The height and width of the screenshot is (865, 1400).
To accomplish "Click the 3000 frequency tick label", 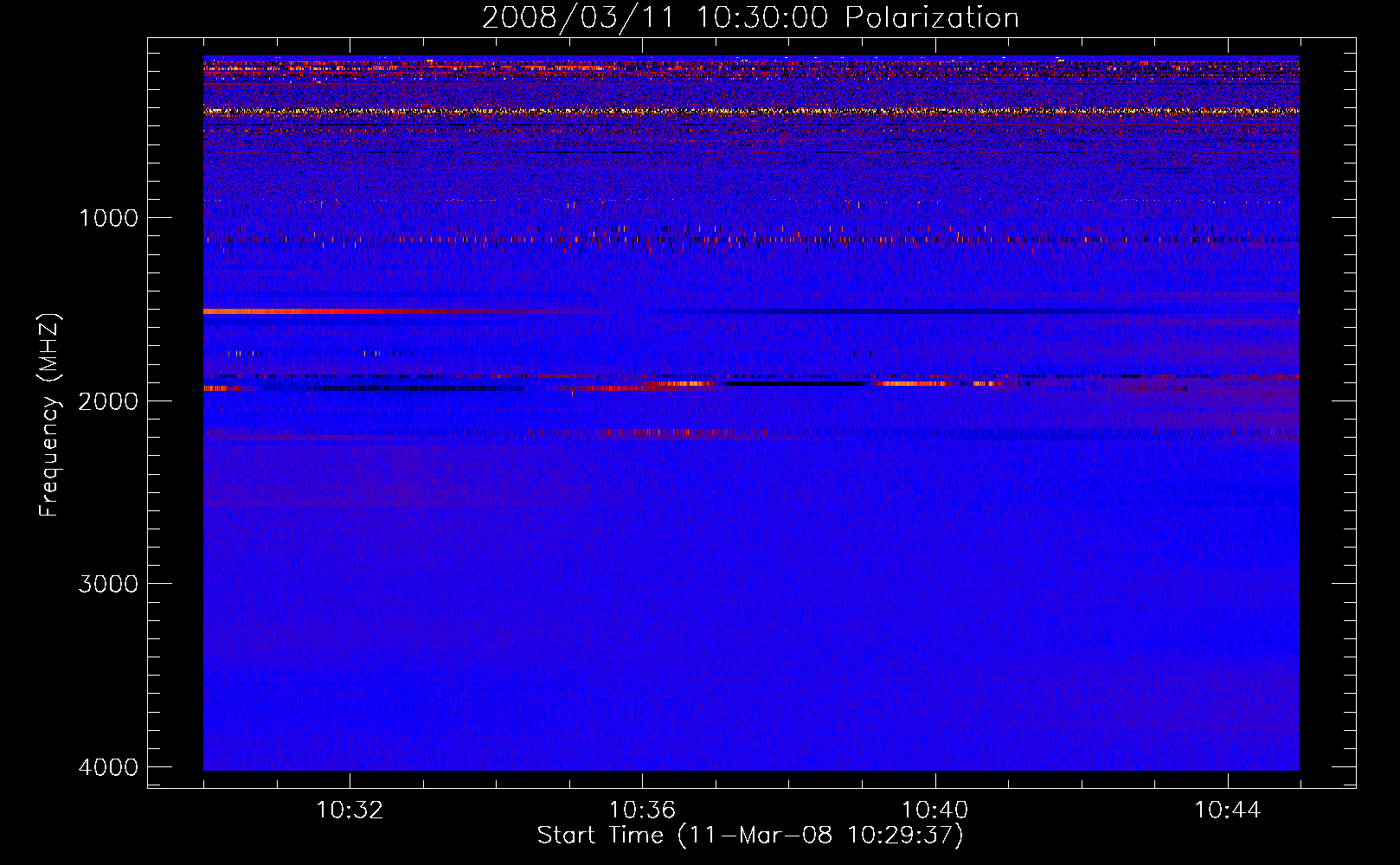I will tap(108, 584).
